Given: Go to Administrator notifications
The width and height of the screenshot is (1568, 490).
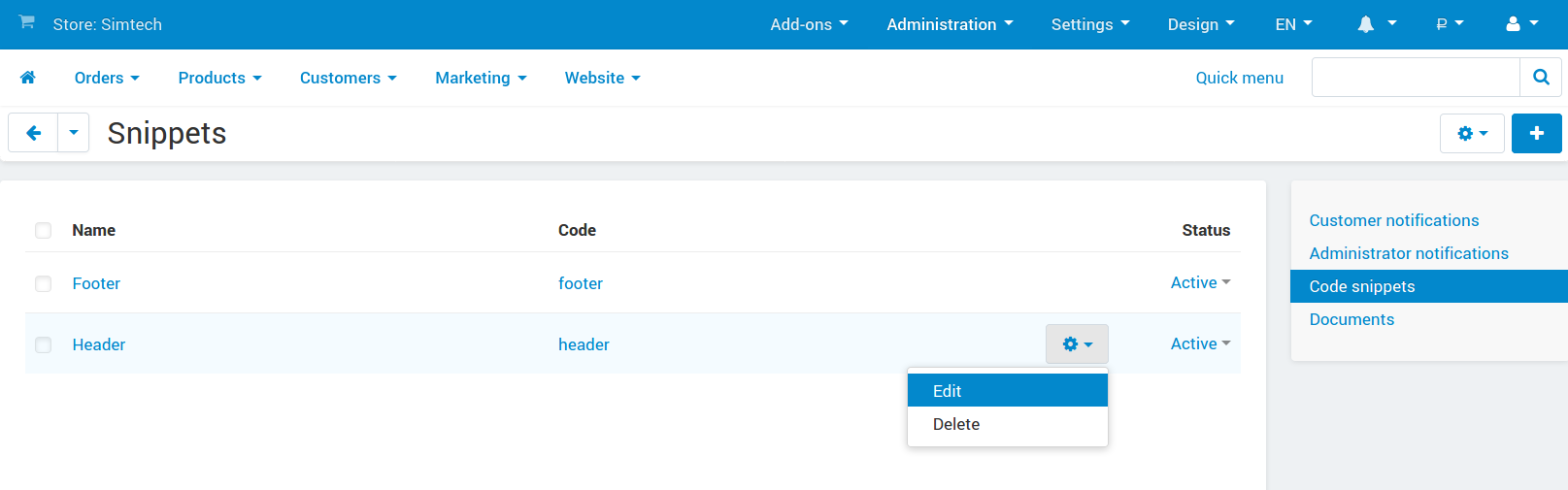Looking at the screenshot, I should (1408, 253).
